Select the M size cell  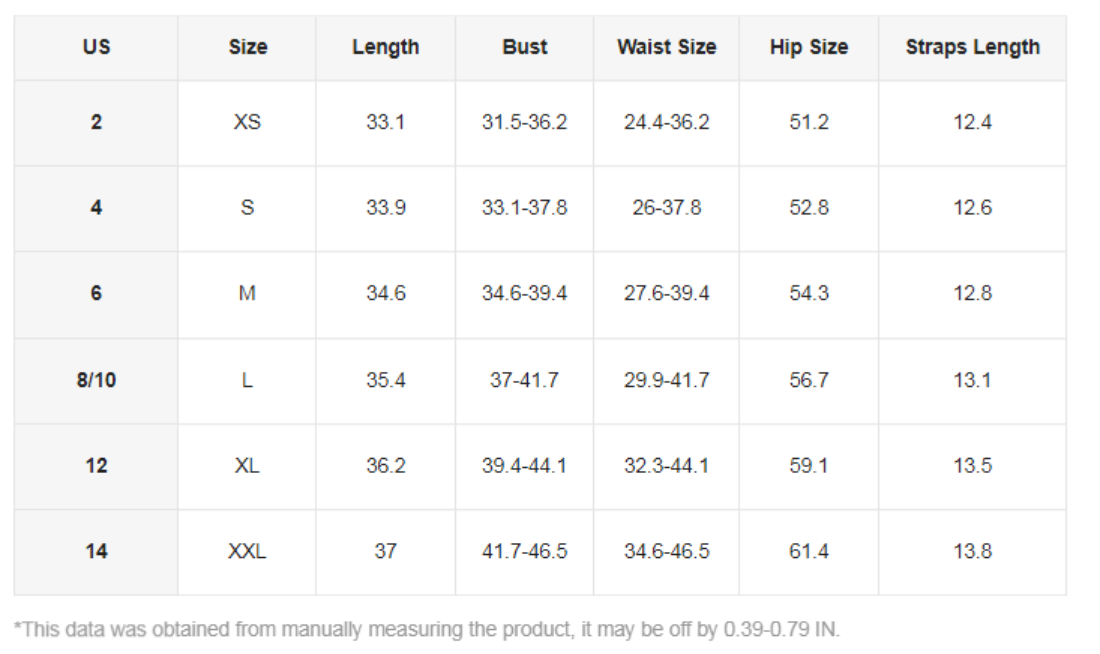247,294
